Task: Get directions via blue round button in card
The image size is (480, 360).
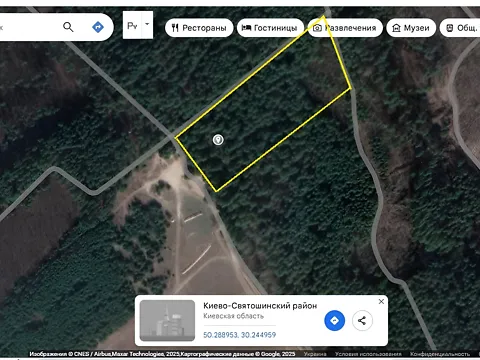Action: pyautogui.click(x=334, y=320)
